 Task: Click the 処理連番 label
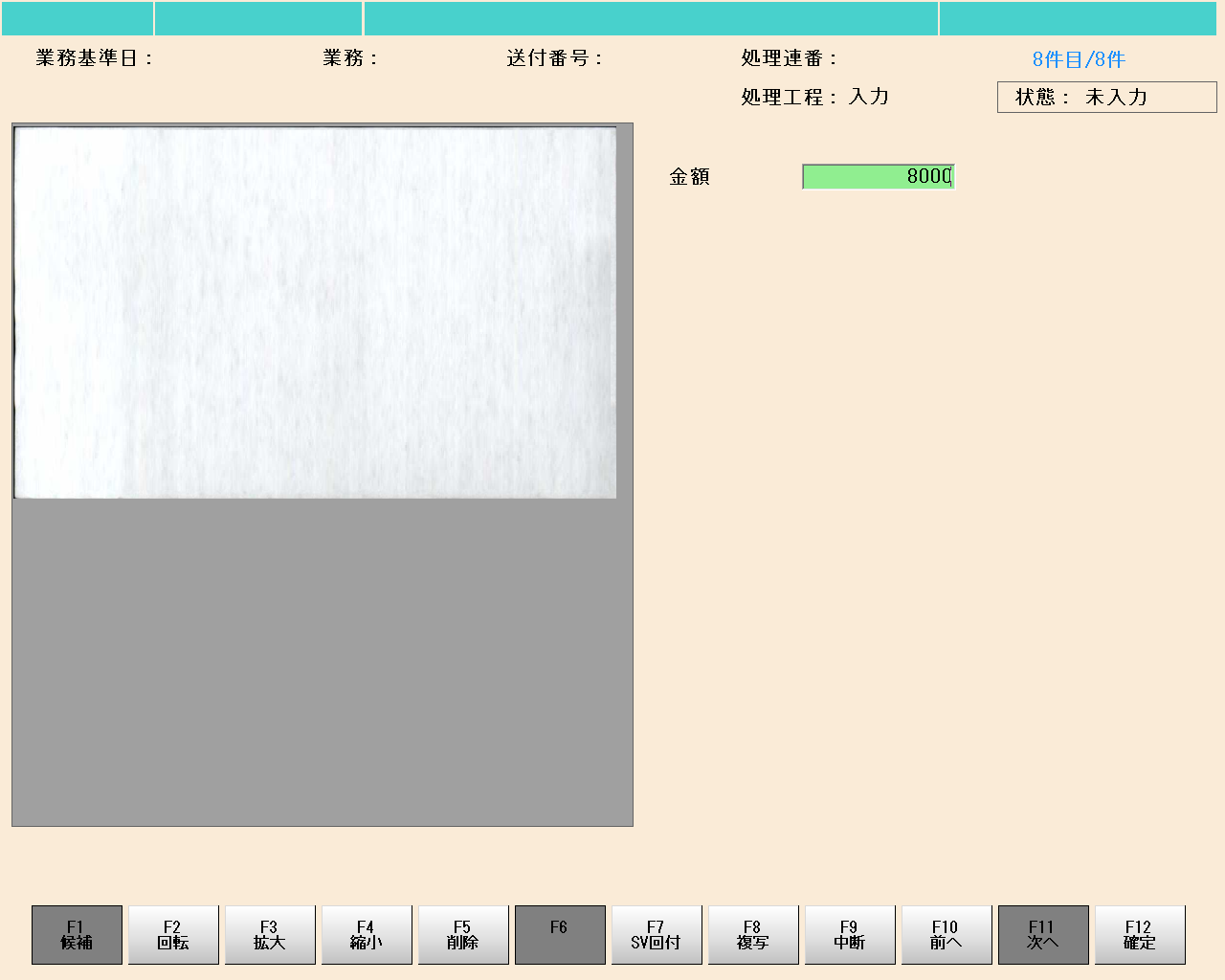[789, 58]
